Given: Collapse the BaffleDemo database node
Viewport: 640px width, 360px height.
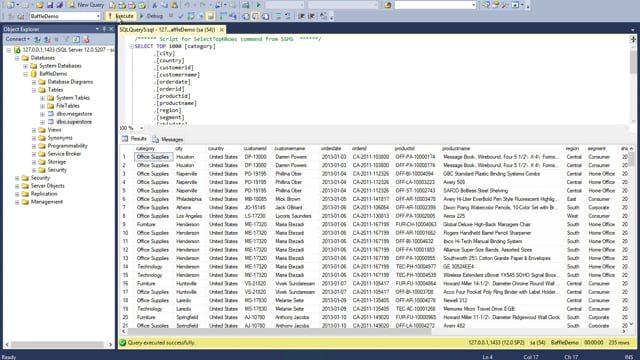Looking at the screenshot, I should point(25,74).
